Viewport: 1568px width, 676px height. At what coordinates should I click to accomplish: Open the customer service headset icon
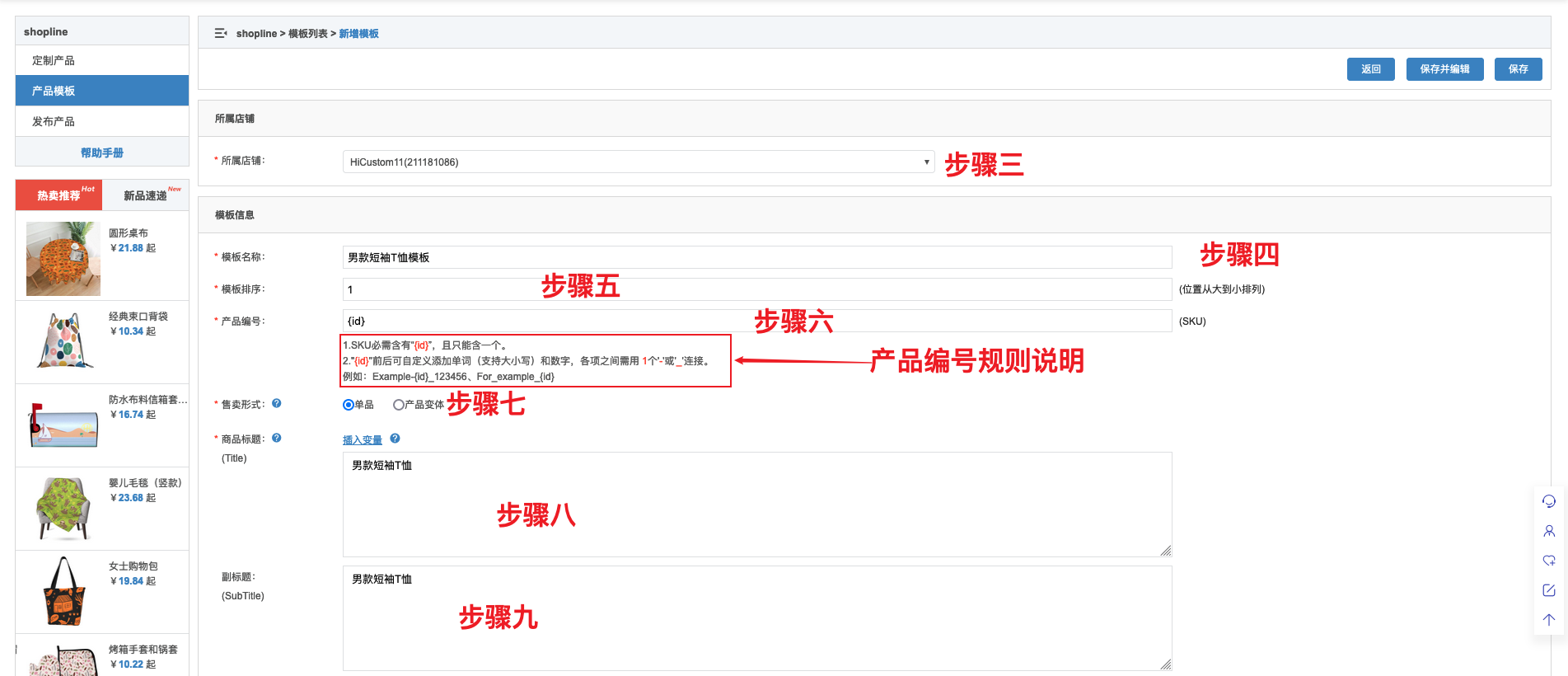[1549, 501]
